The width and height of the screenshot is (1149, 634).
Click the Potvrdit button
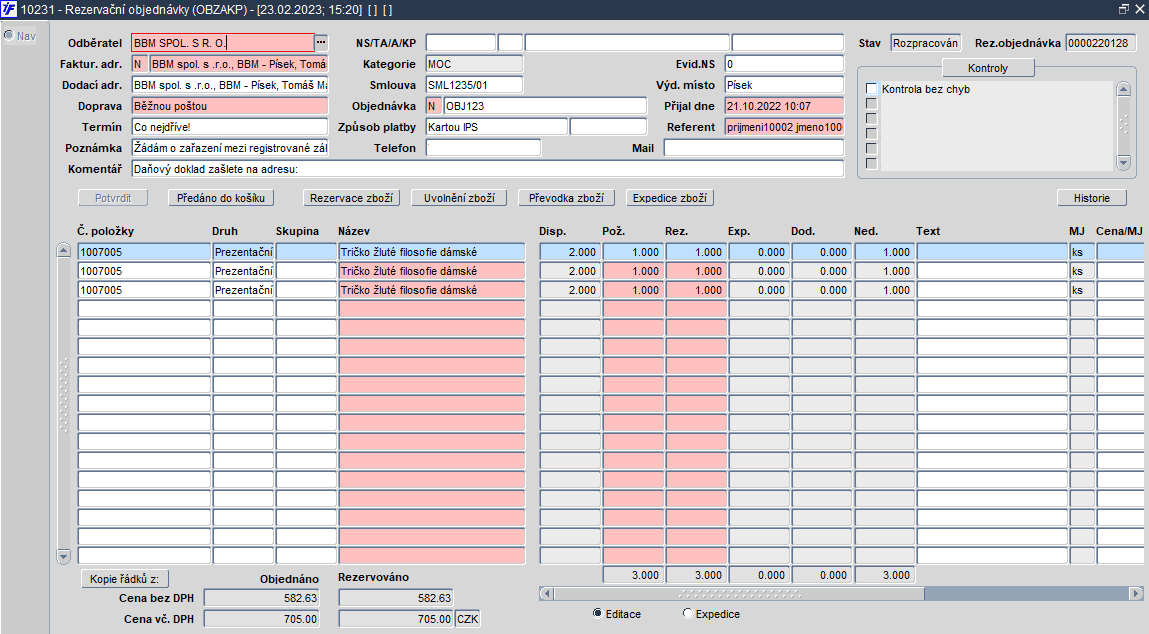point(114,198)
